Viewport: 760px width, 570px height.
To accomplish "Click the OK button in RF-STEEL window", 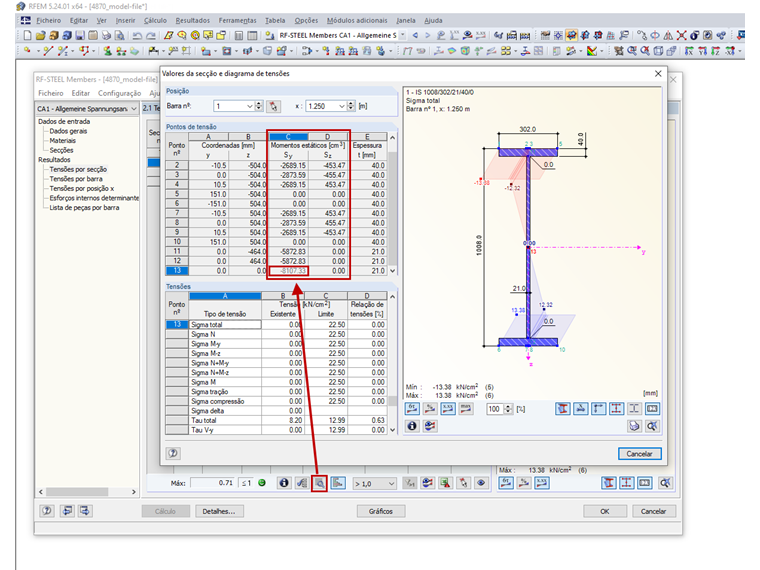I will [x=604, y=511].
